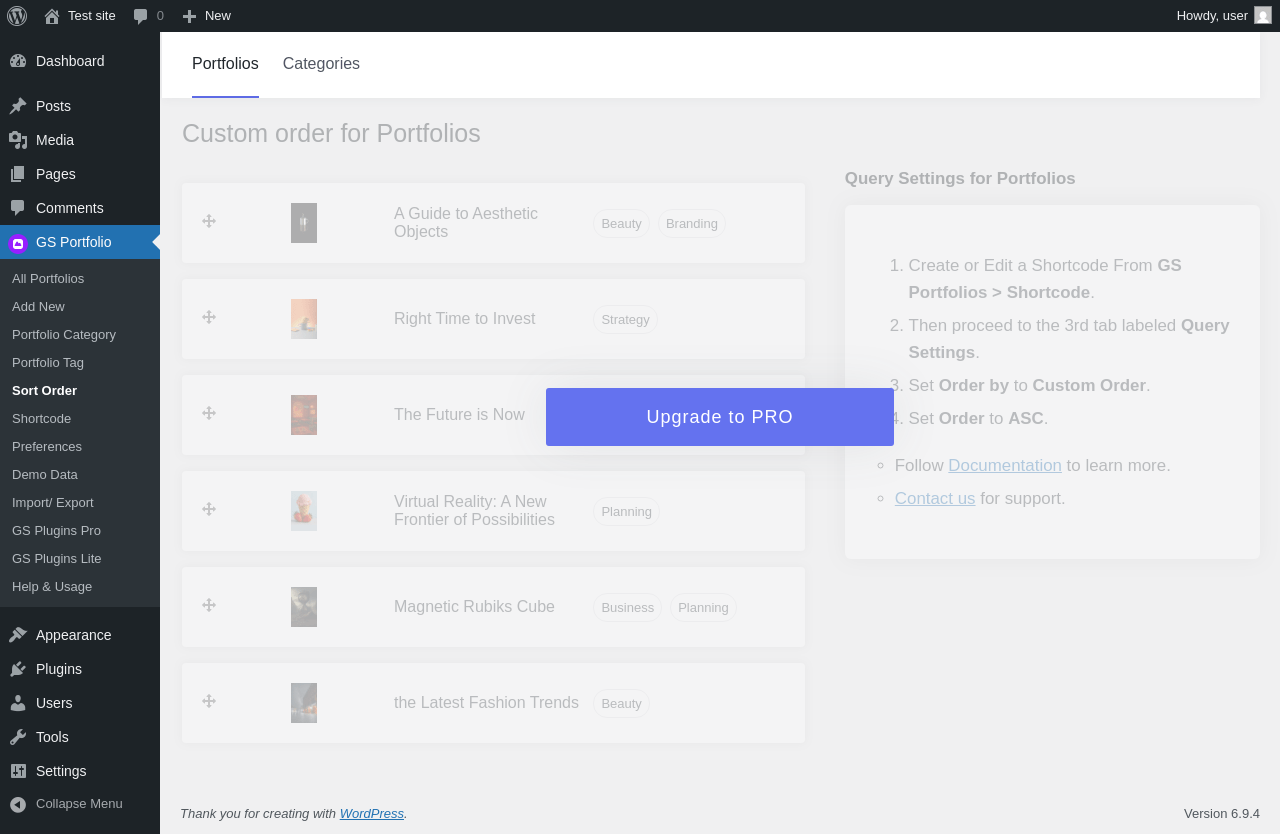Image resolution: width=1280 pixels, height=834 pixels.
Task: Click the drag handle for Right Time to Invest
Action: 209,317
